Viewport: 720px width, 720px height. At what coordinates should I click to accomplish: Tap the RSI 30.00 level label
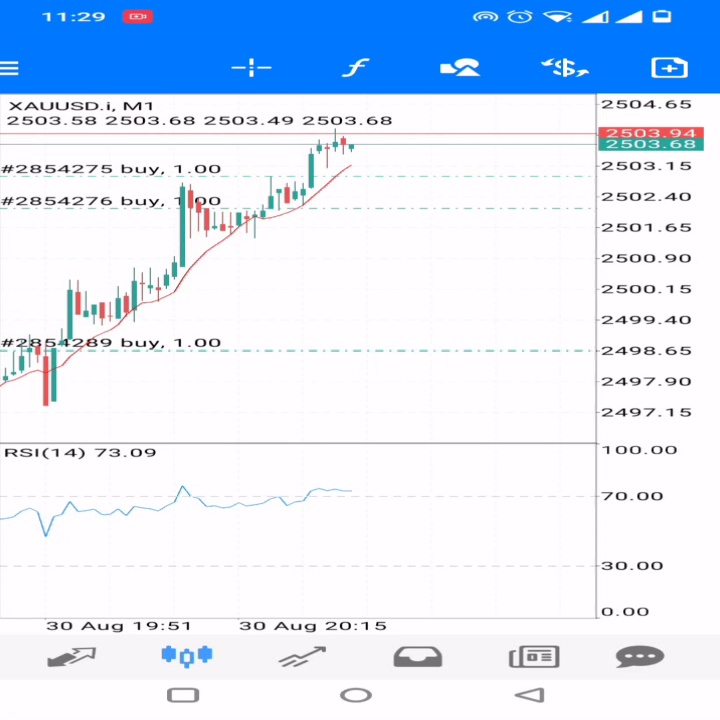click(632, 566)
